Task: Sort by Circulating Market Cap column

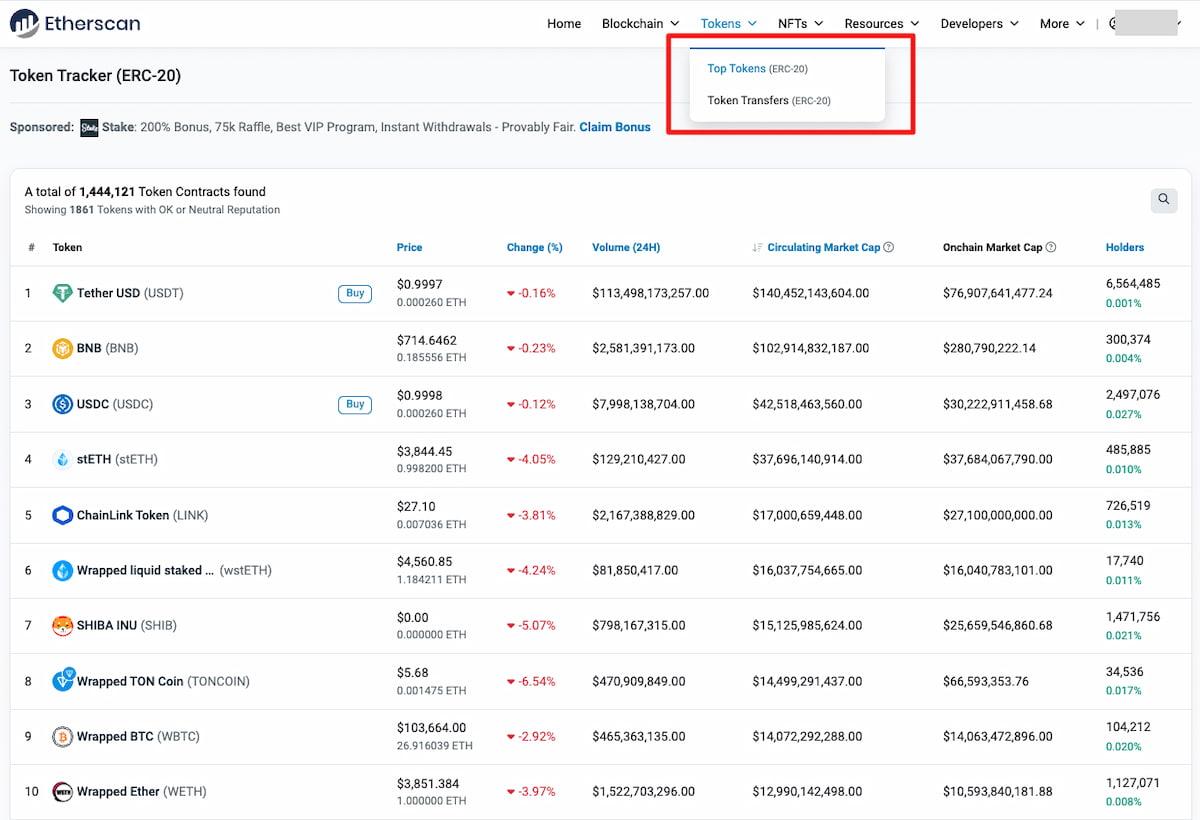Action: 823,247
